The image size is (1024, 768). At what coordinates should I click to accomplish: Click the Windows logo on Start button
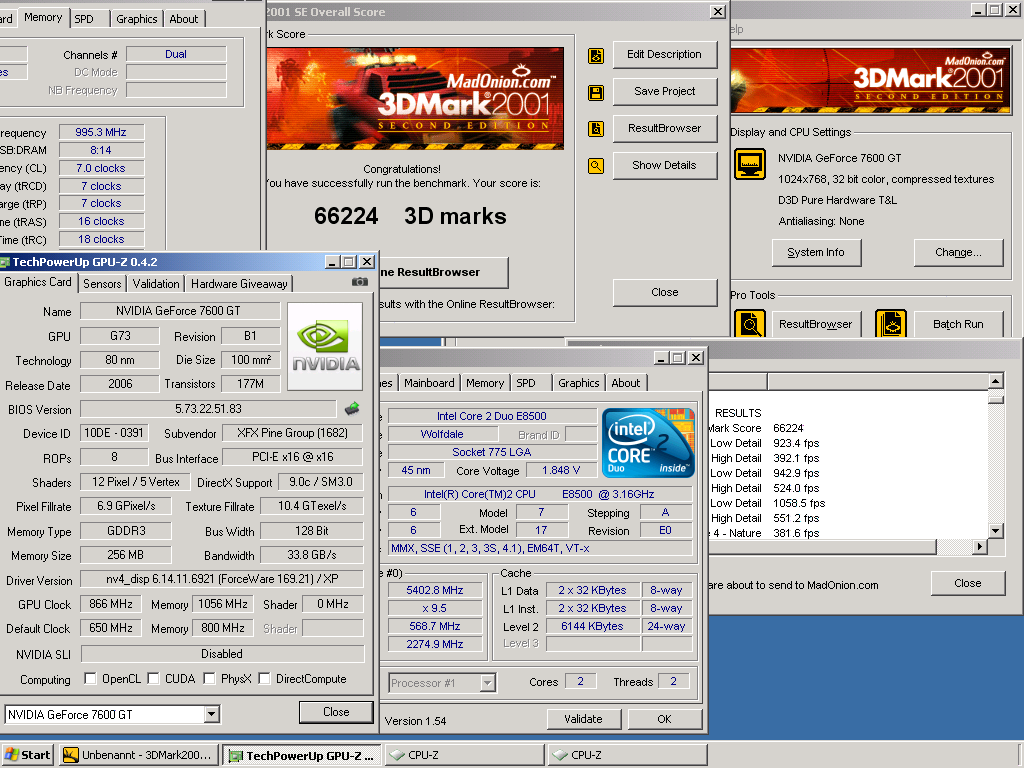[x=12, y=755]
